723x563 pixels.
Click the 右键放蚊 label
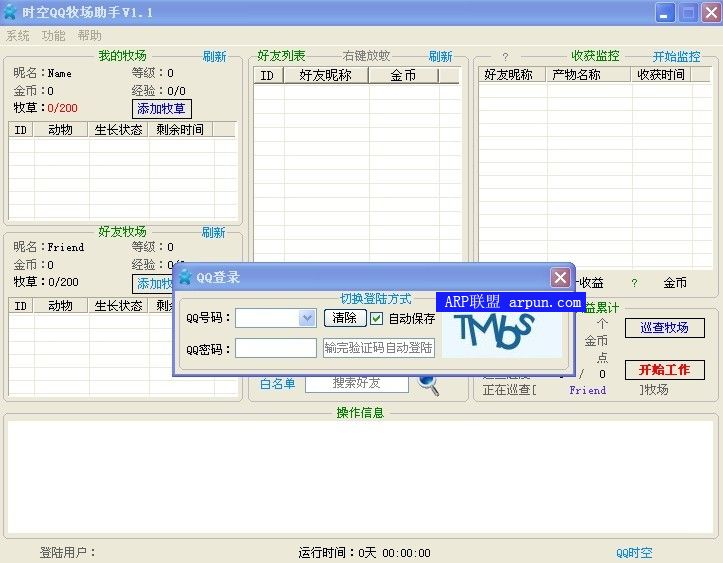(x=366, y=56)
